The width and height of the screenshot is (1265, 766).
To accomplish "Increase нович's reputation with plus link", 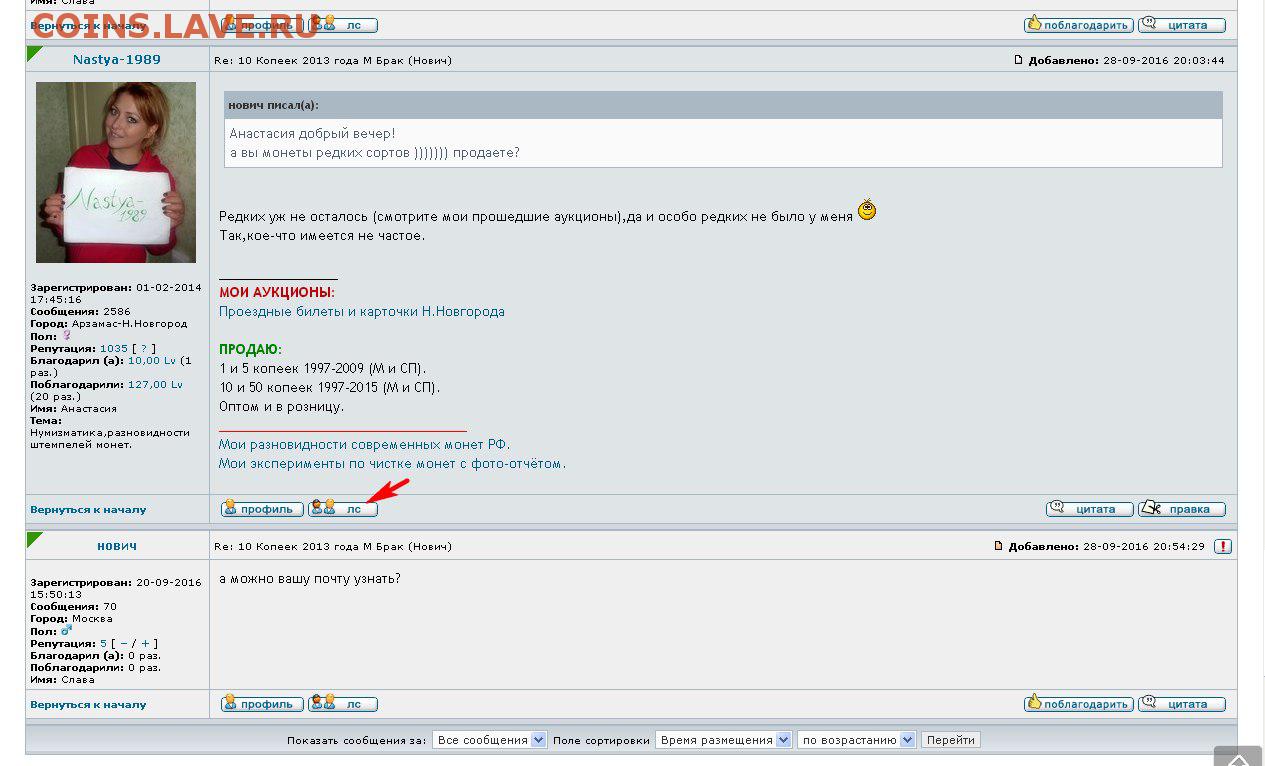I will (145, 643).
